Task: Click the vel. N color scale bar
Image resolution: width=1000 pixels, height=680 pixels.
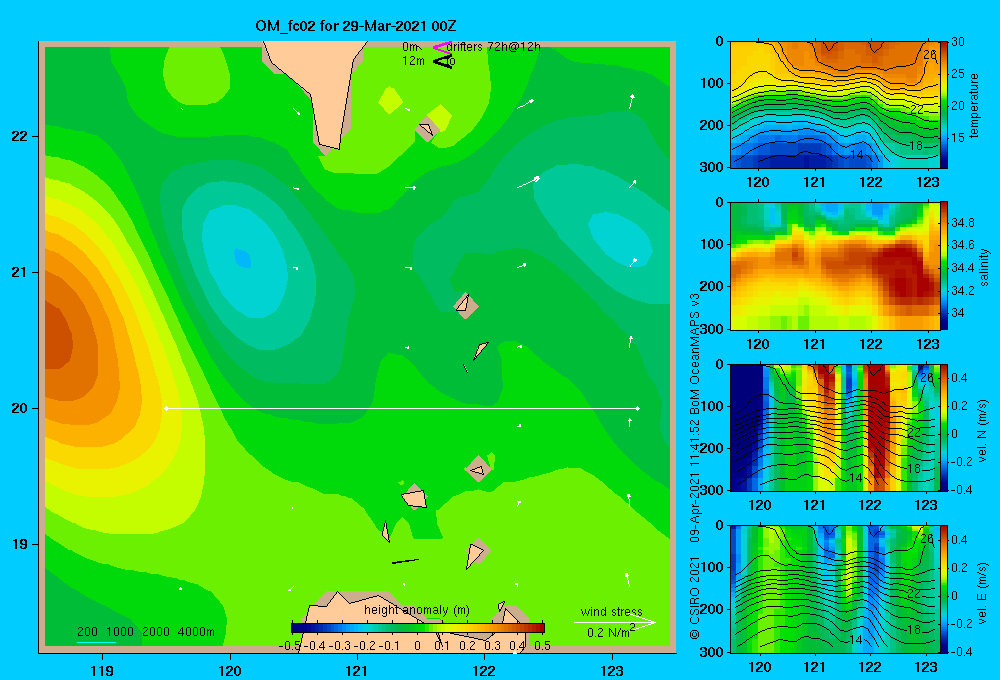Action: [x=944, y=427]
